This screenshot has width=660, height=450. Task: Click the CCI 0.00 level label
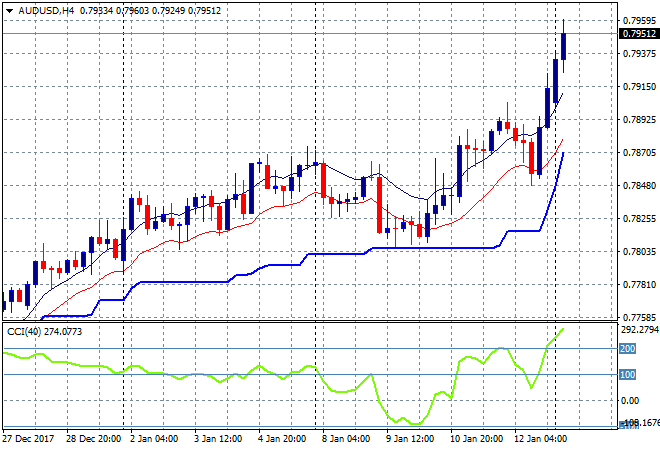click(x=630, y=400)
